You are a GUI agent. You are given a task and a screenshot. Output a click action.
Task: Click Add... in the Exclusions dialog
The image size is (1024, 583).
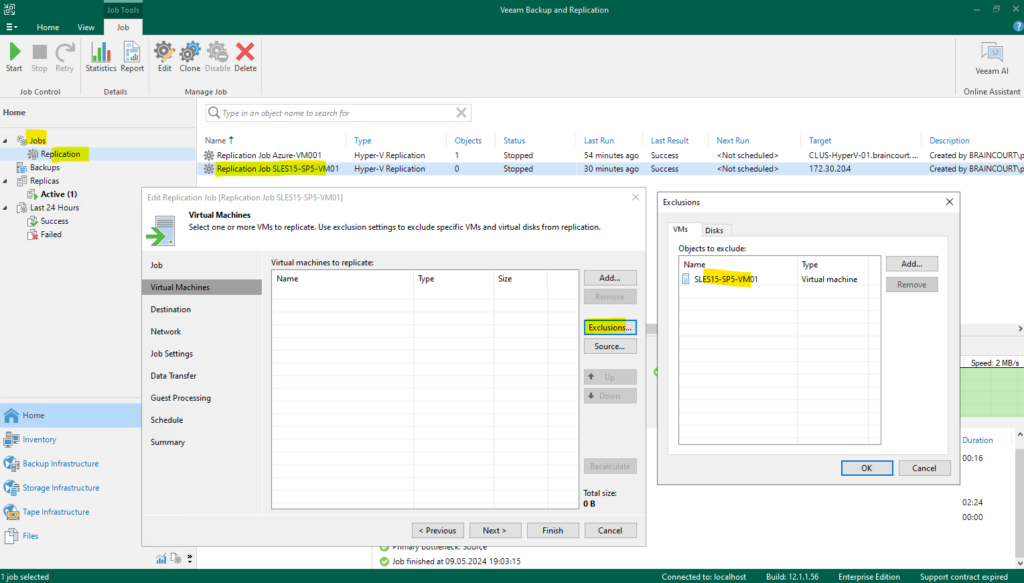click(912, 264)
